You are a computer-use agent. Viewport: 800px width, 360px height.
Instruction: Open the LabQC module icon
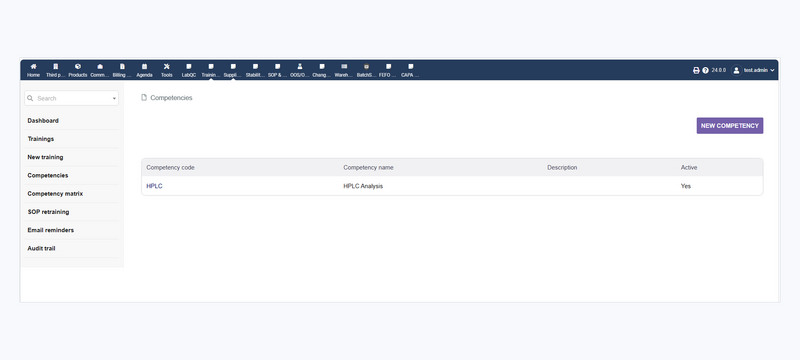click(x=189, y=66)
